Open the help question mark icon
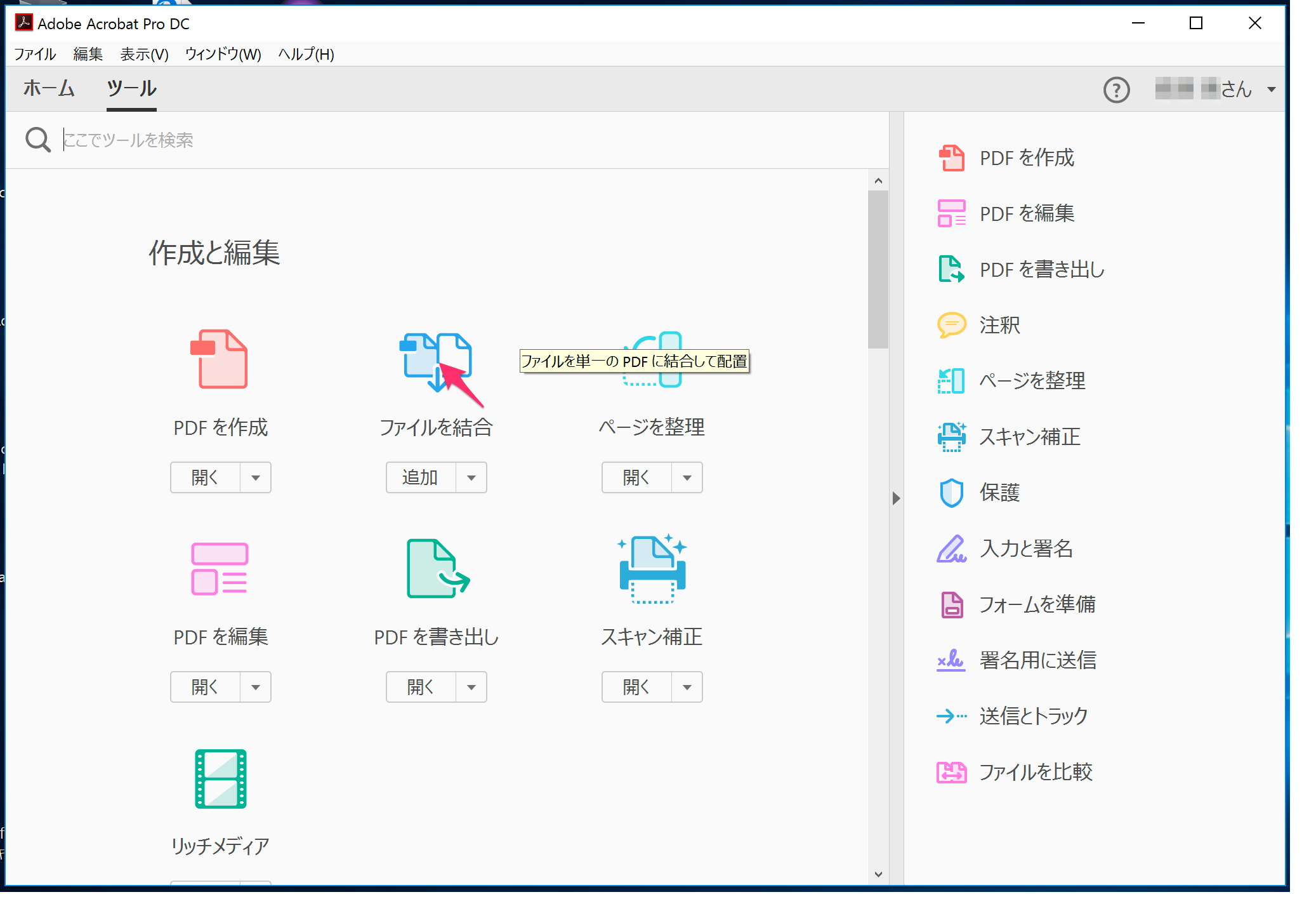Viewport: 1316px width, 918px height. (1116, 90)
